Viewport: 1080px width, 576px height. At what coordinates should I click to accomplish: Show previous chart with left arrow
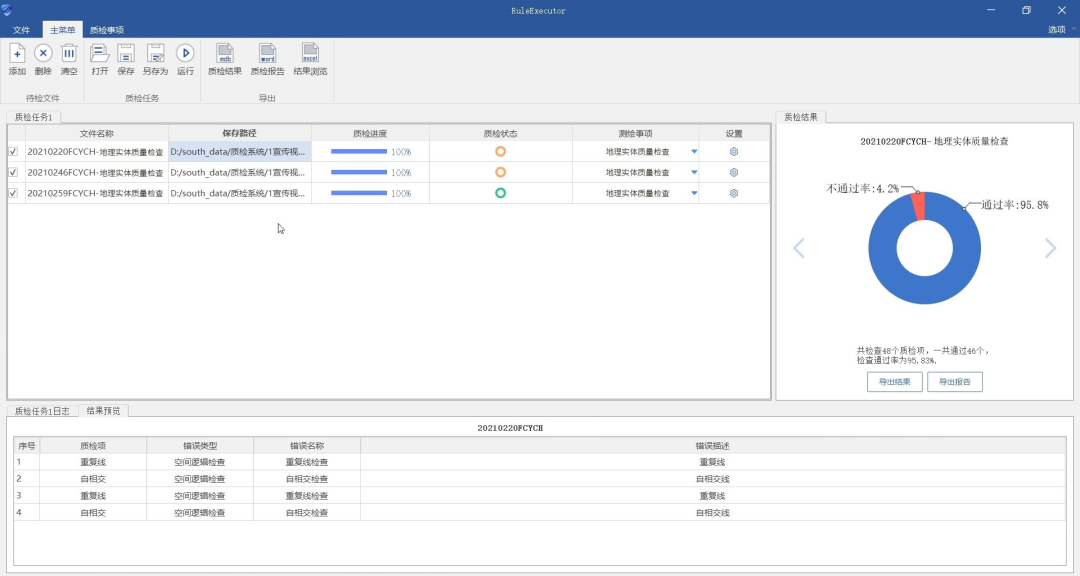point(799,248)
